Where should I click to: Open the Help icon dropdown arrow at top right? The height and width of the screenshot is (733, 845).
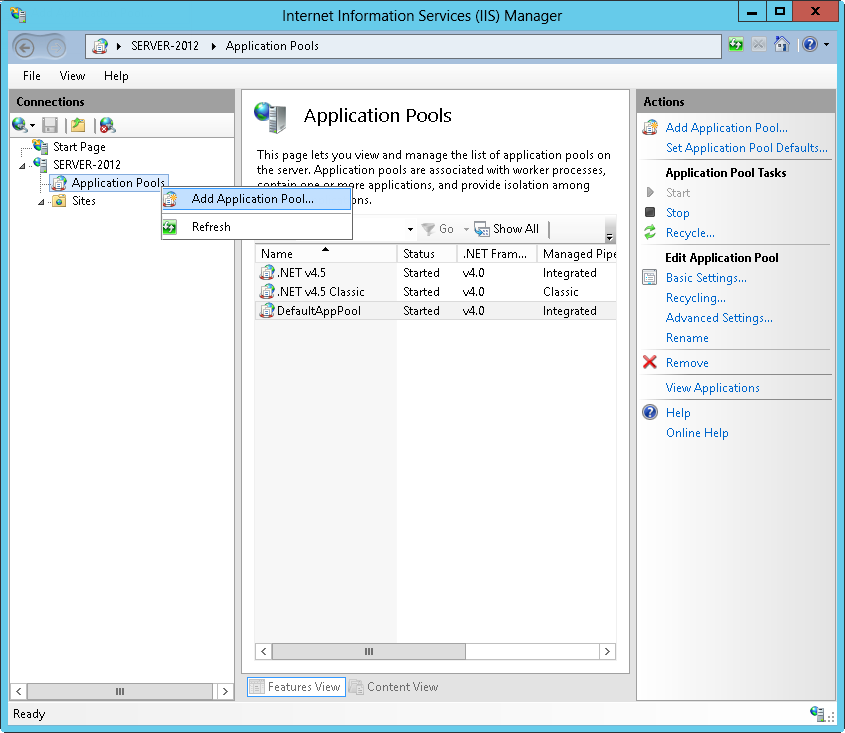point(826,45)
